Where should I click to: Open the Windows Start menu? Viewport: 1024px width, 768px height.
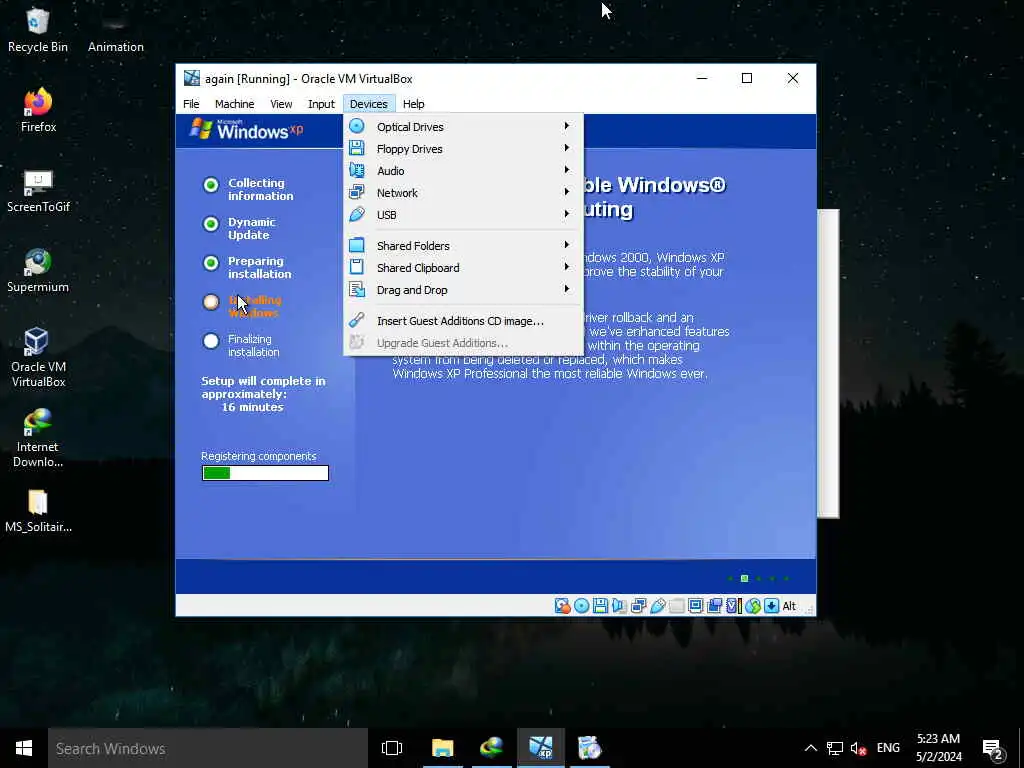[x=24, y=748]
